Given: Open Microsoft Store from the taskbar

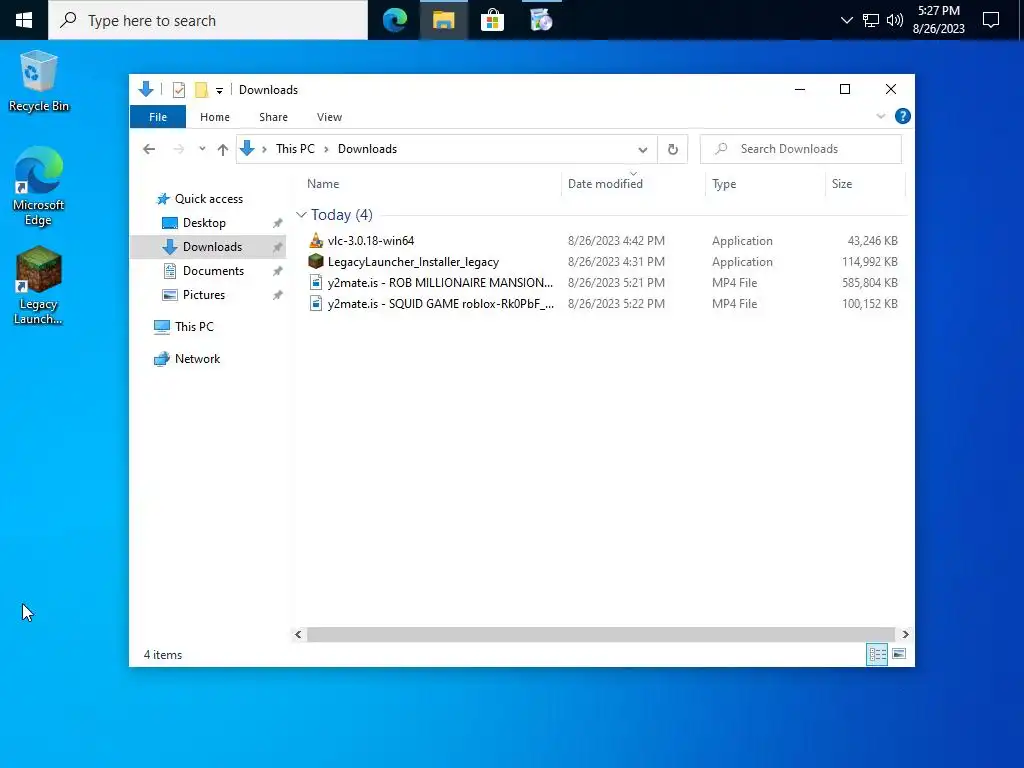Looking at the screenshot, I should (x=492, y=20).
